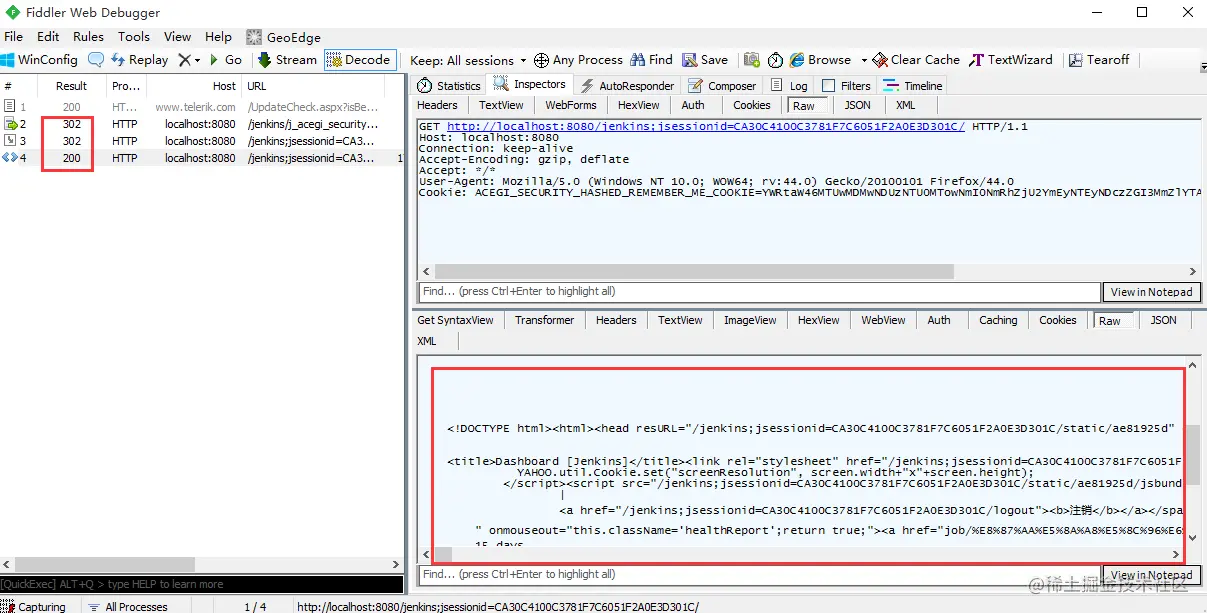
Task: Switch to the Log tab
Action: click(x=789, y=86)
